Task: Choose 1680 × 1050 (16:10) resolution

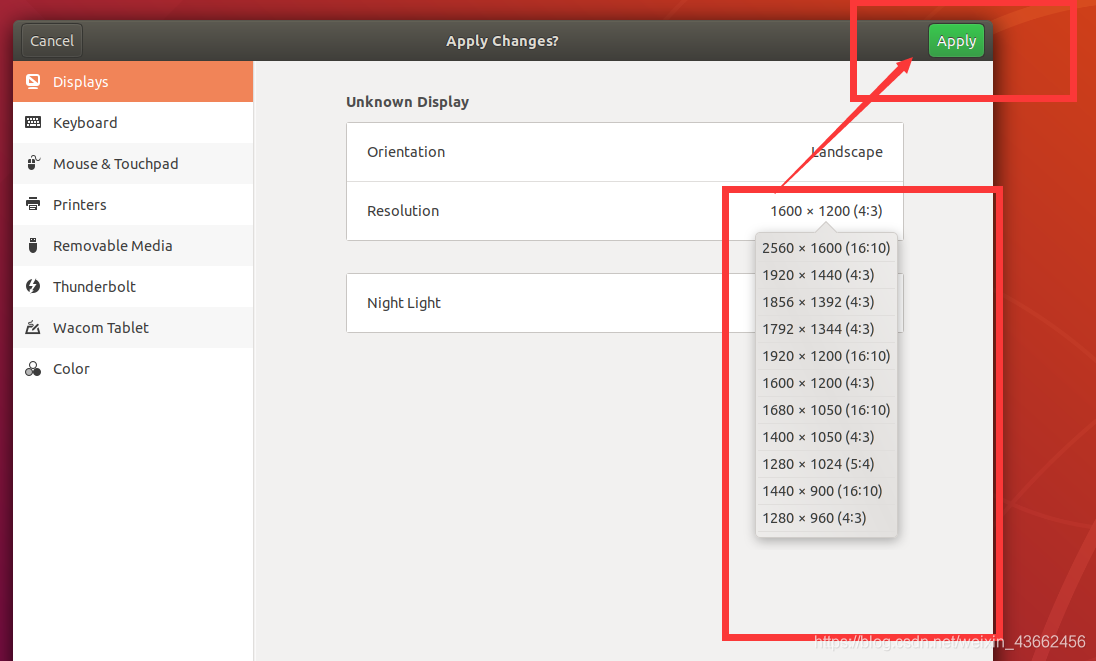Action: click(826, 410)
